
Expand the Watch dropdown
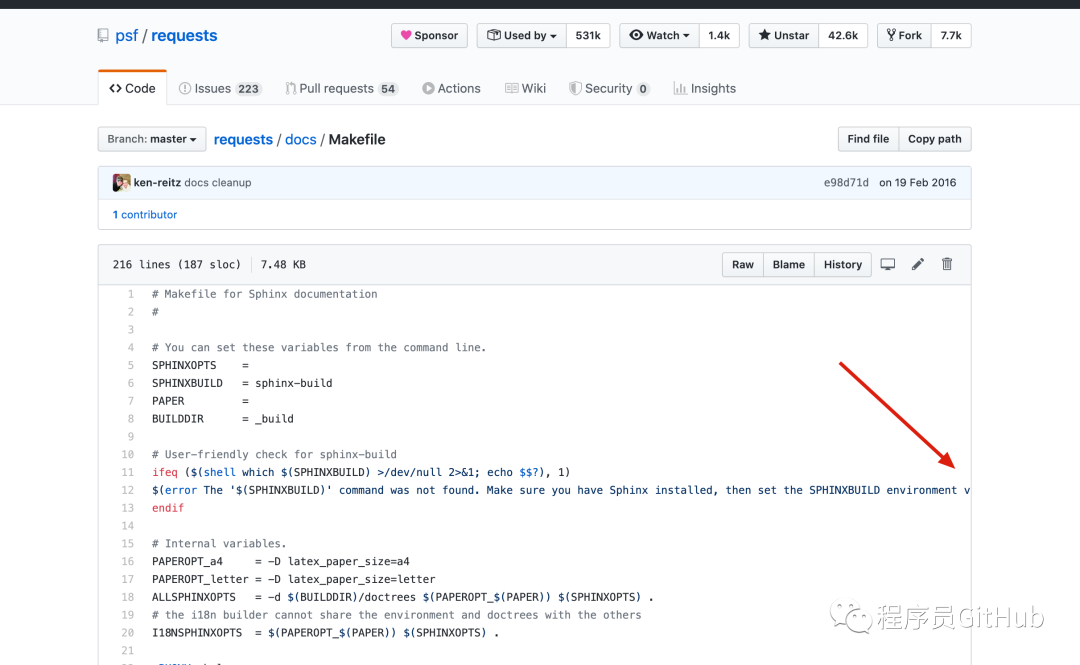pyautogui.click(x=659, y=35)
